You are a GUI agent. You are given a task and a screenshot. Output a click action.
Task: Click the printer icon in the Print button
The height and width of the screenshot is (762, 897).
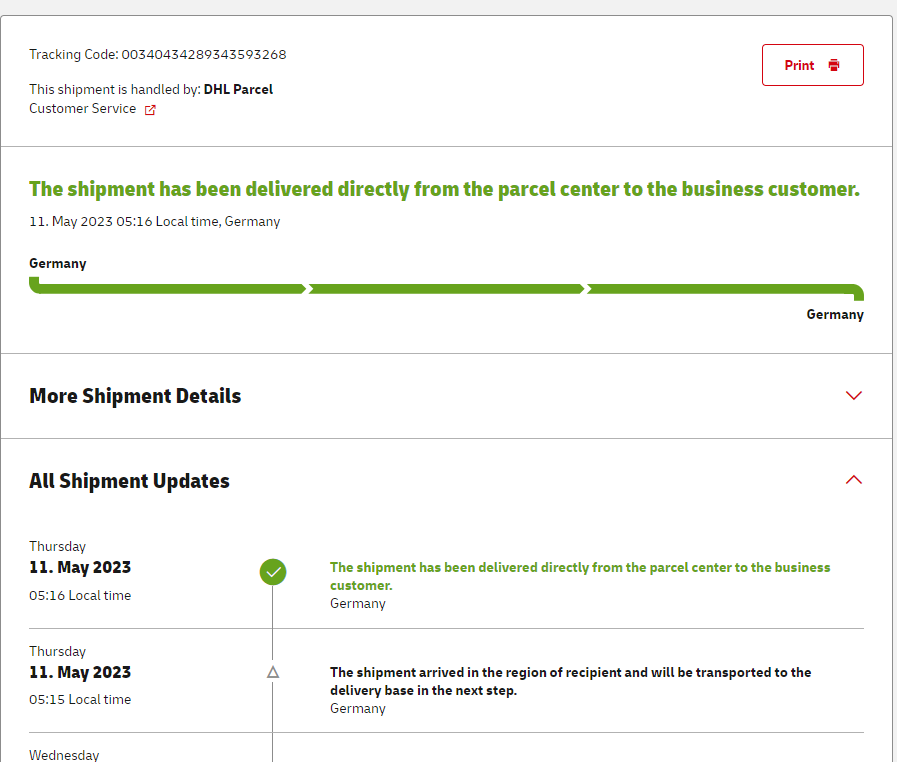click(834, 65)
